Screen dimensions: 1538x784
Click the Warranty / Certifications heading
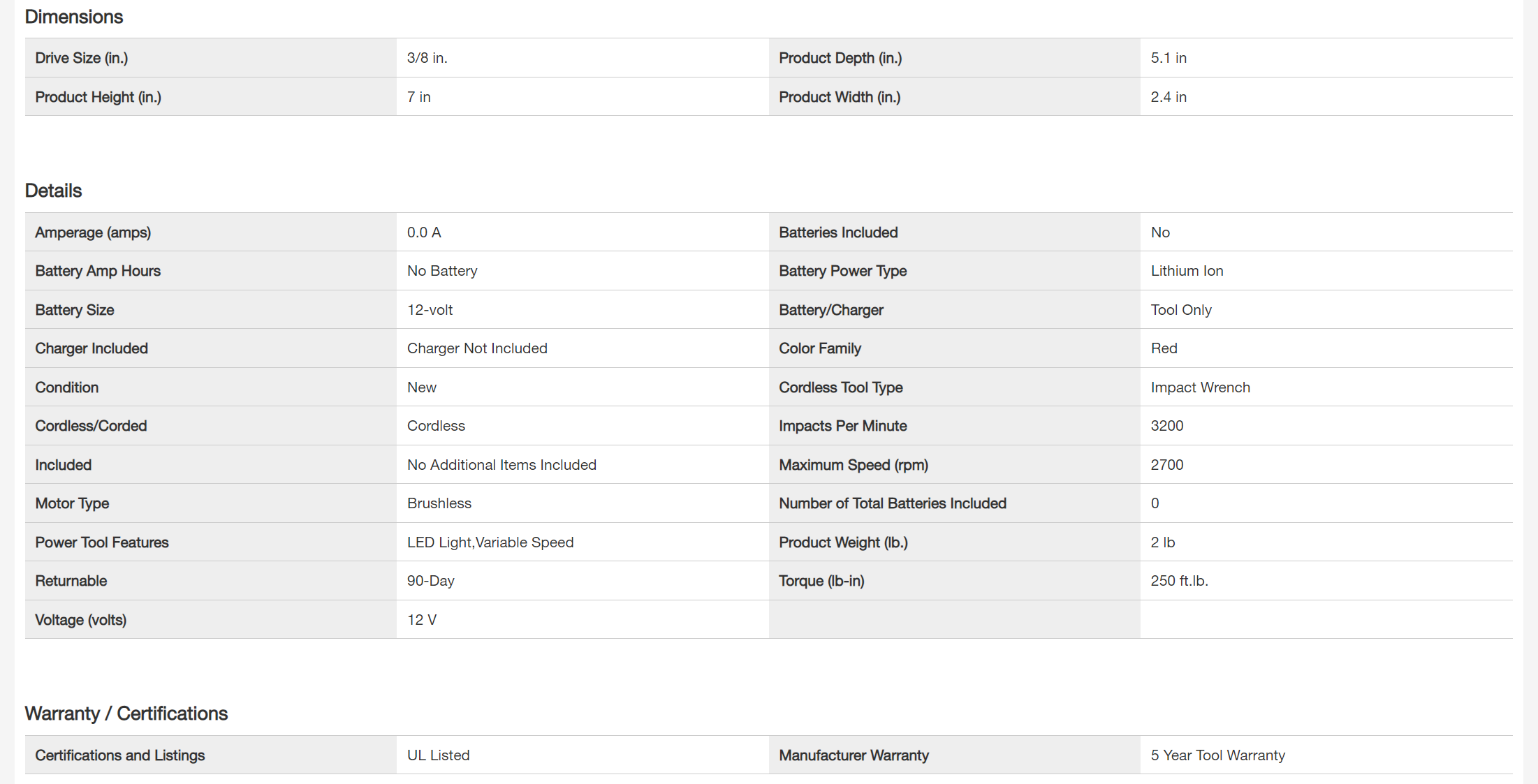click(x=126, y=713)
